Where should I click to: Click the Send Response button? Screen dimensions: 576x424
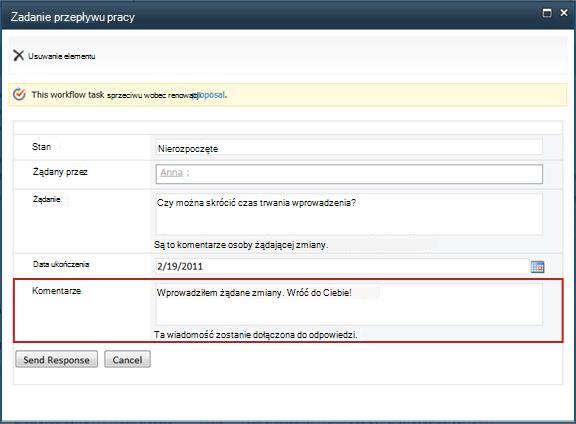57,359
